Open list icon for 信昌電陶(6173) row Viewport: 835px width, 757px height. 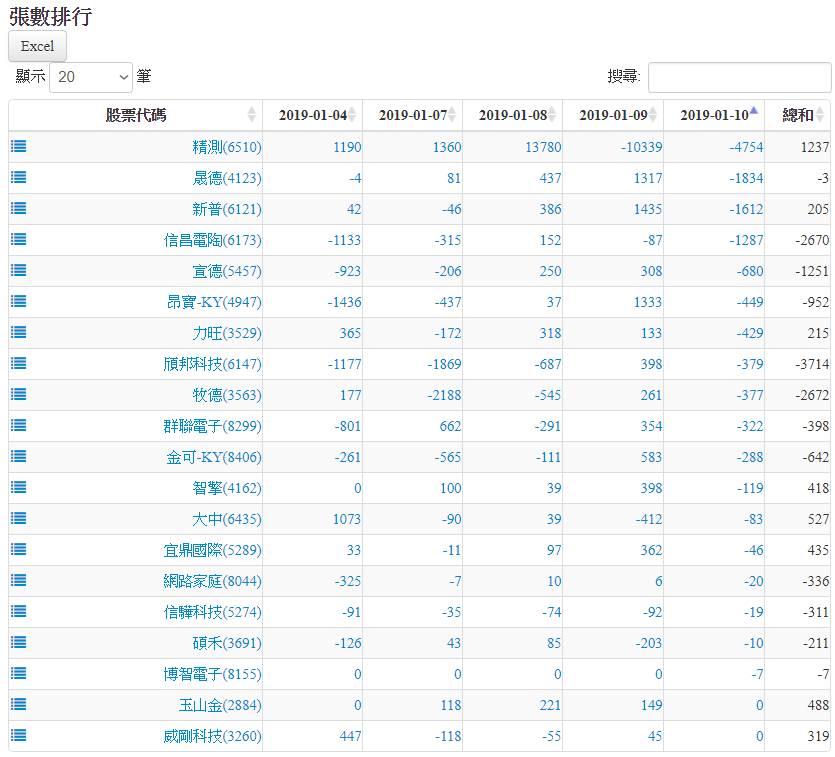pos(18,239)
